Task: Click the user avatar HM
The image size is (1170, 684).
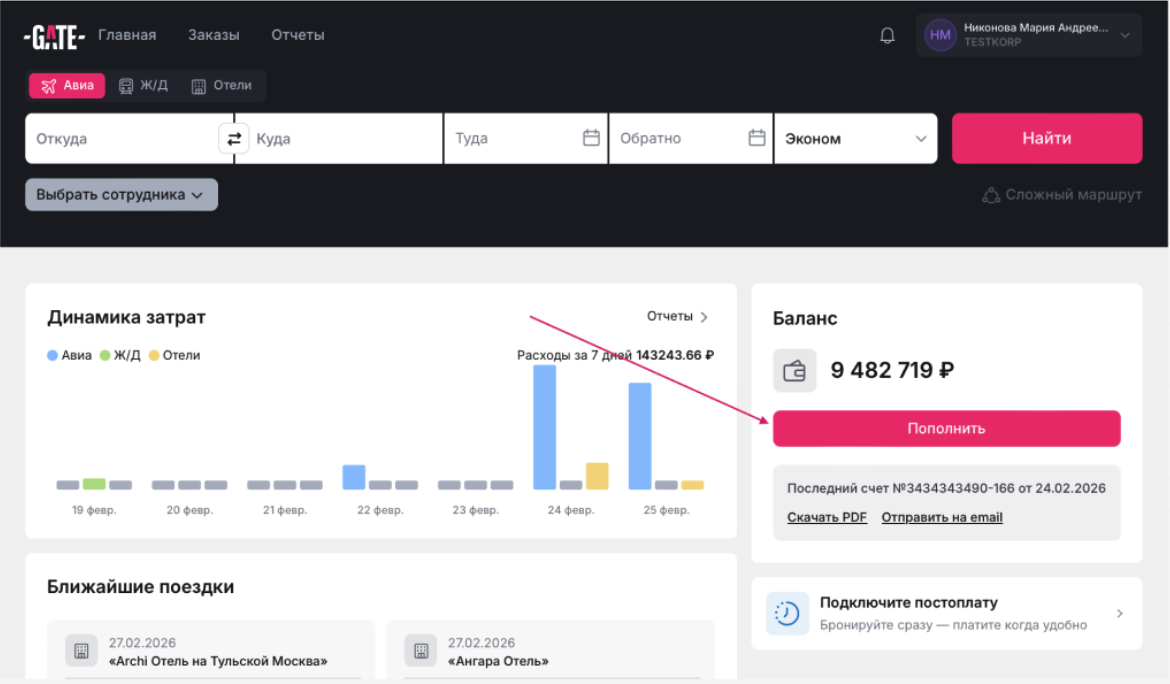Action: 940,35
